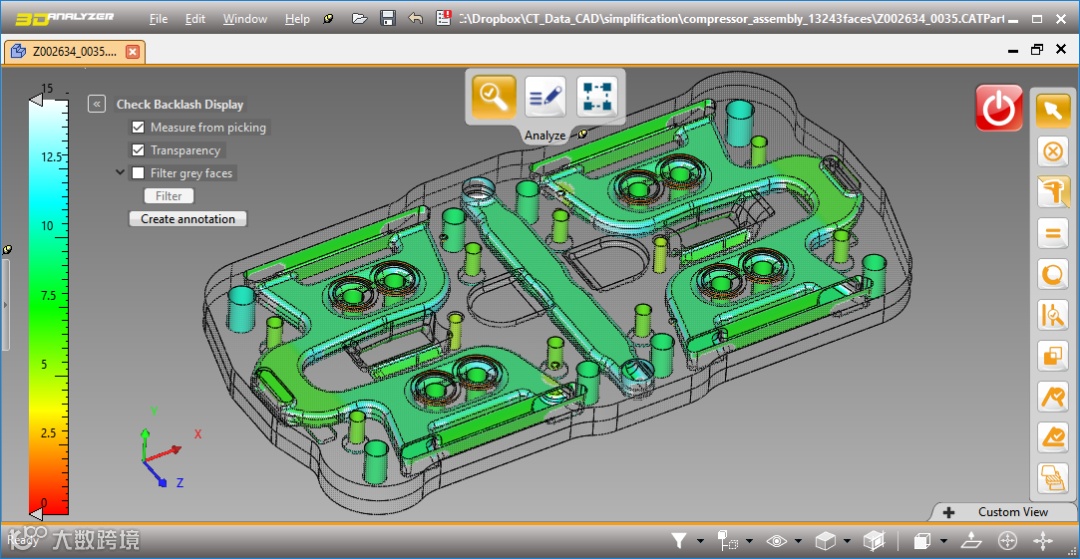Click the Create annotation button
Screen dimensions: 1080x559
[188, 219]
